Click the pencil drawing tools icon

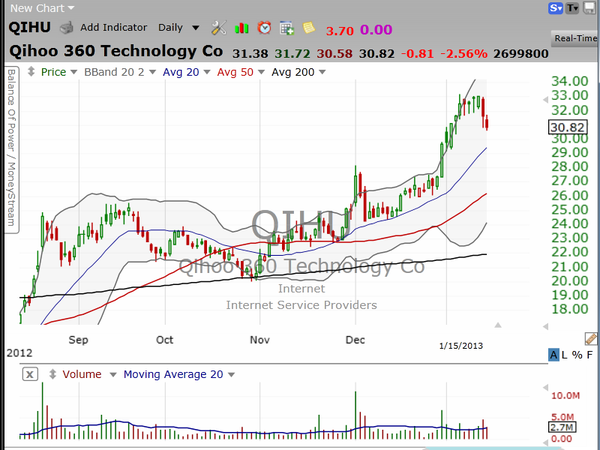591,338
